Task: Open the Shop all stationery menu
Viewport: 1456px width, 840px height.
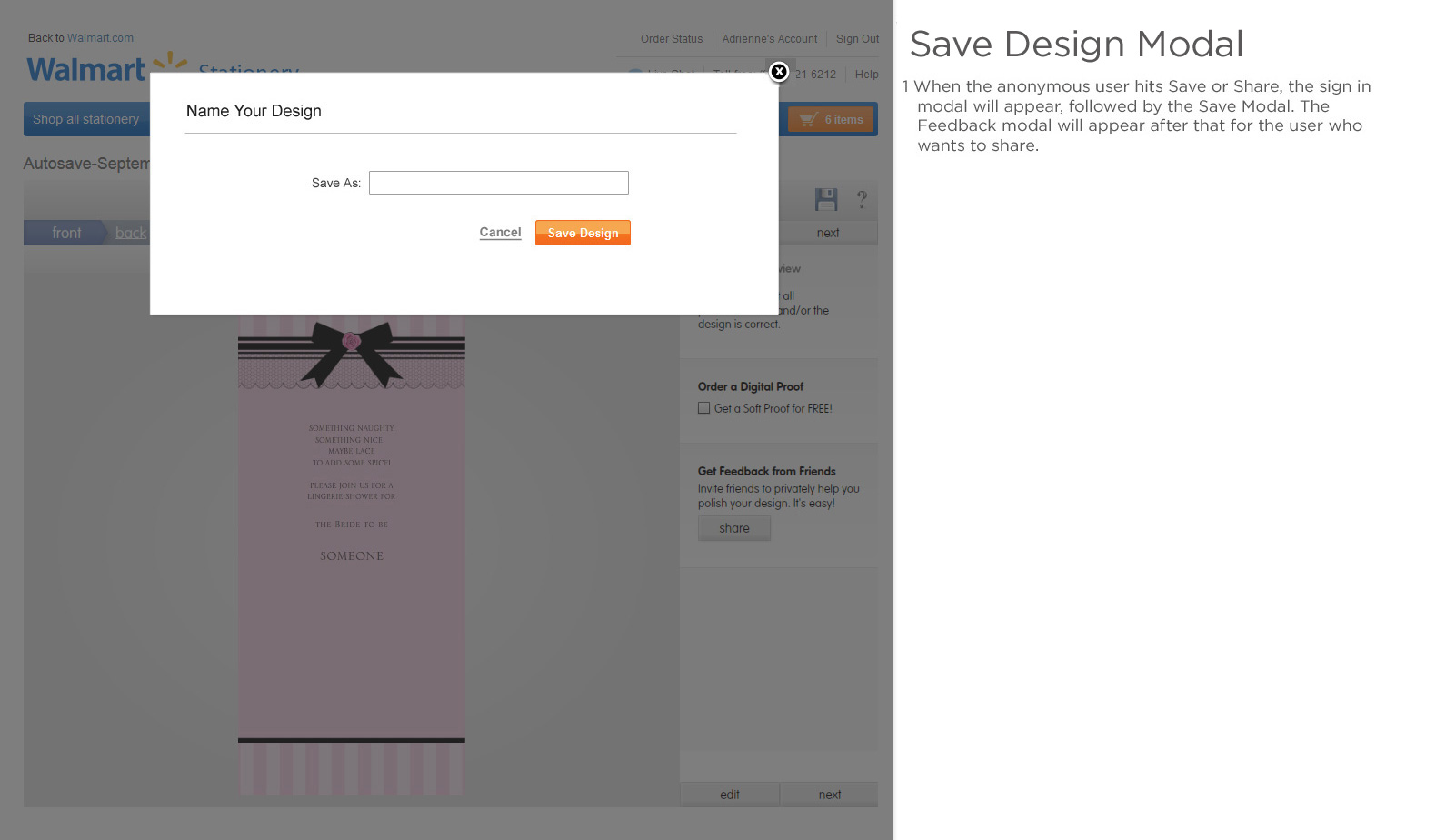Action: pos(85,118)
